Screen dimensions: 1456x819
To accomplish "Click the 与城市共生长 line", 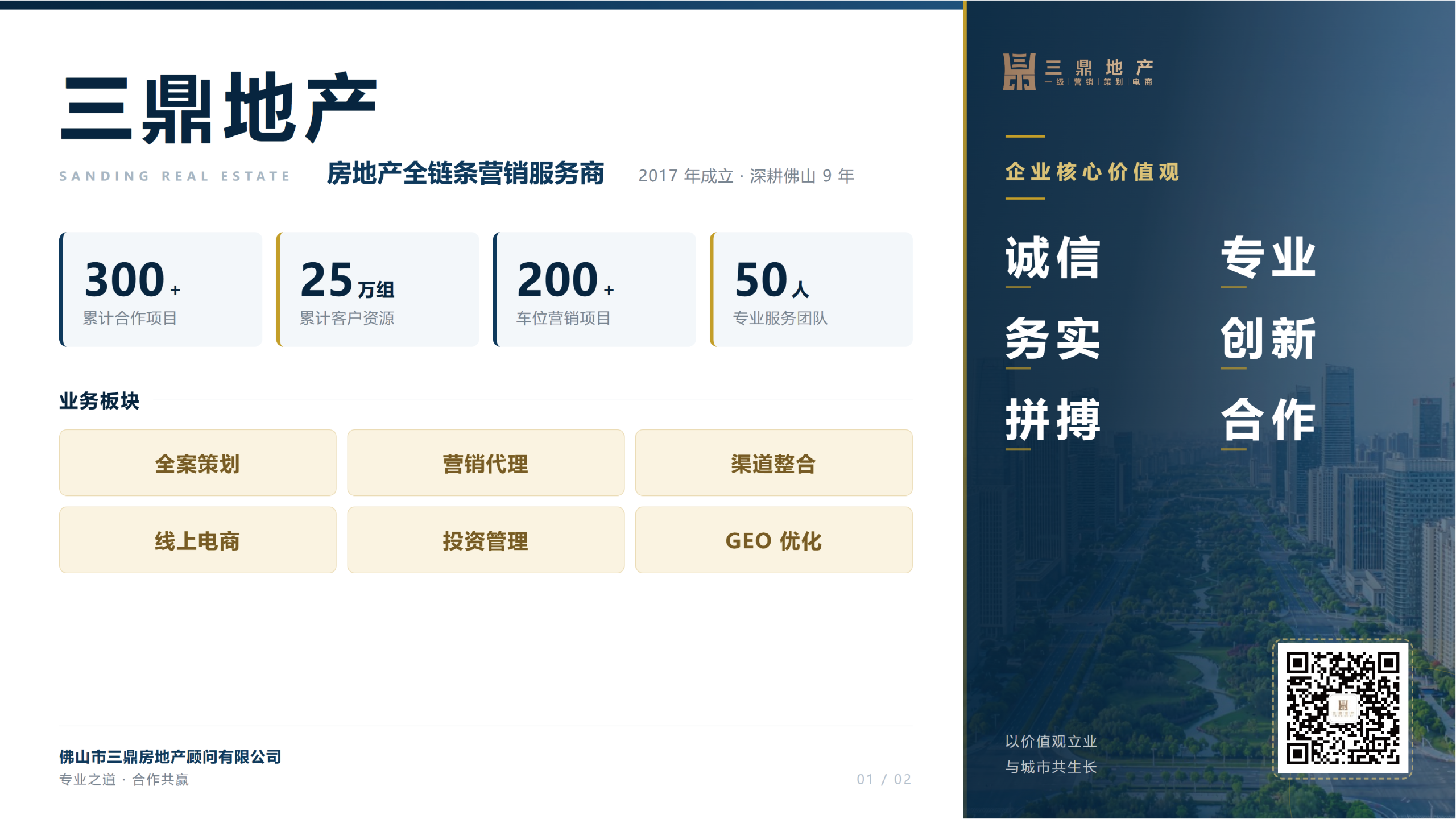I will tap(1051, 767).
